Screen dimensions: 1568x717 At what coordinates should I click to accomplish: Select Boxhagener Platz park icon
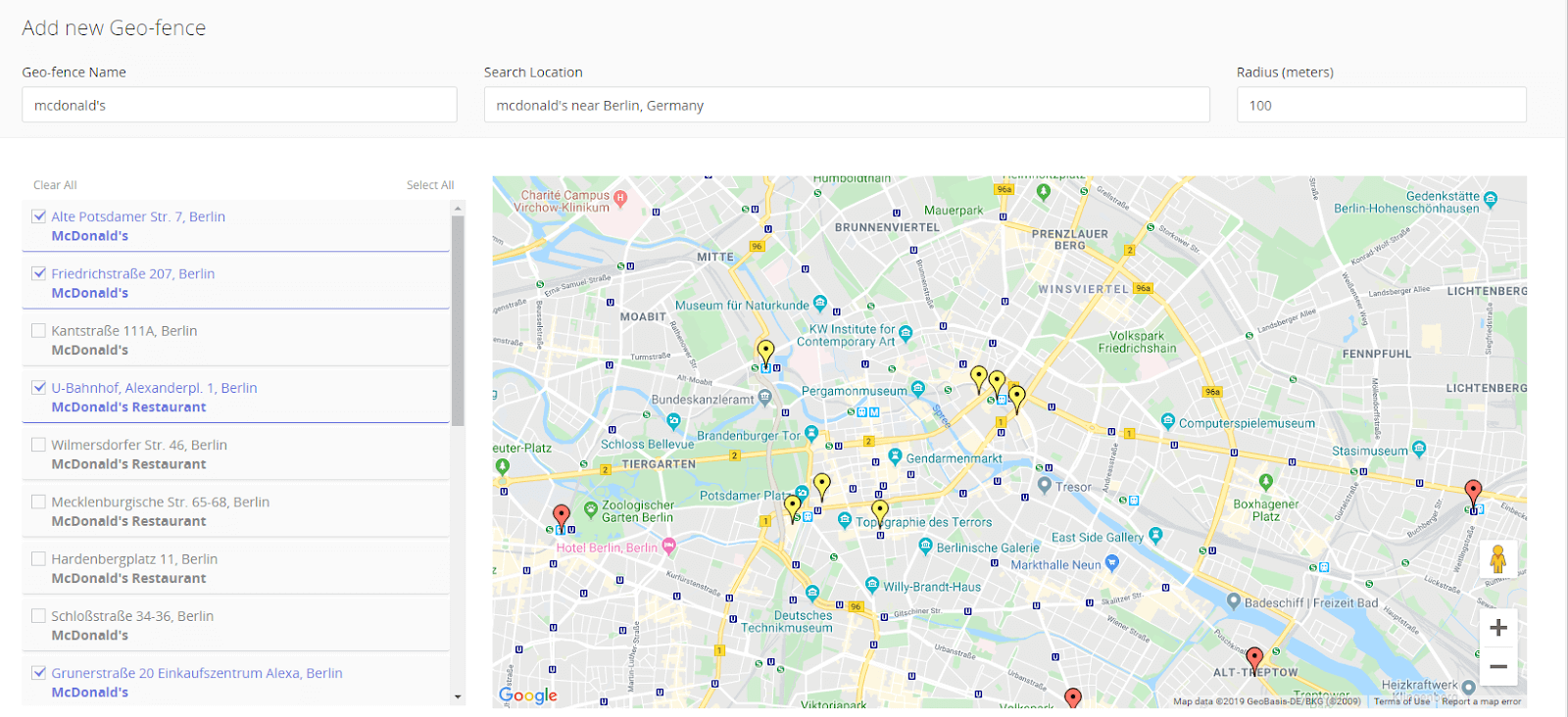(1266, 481)
